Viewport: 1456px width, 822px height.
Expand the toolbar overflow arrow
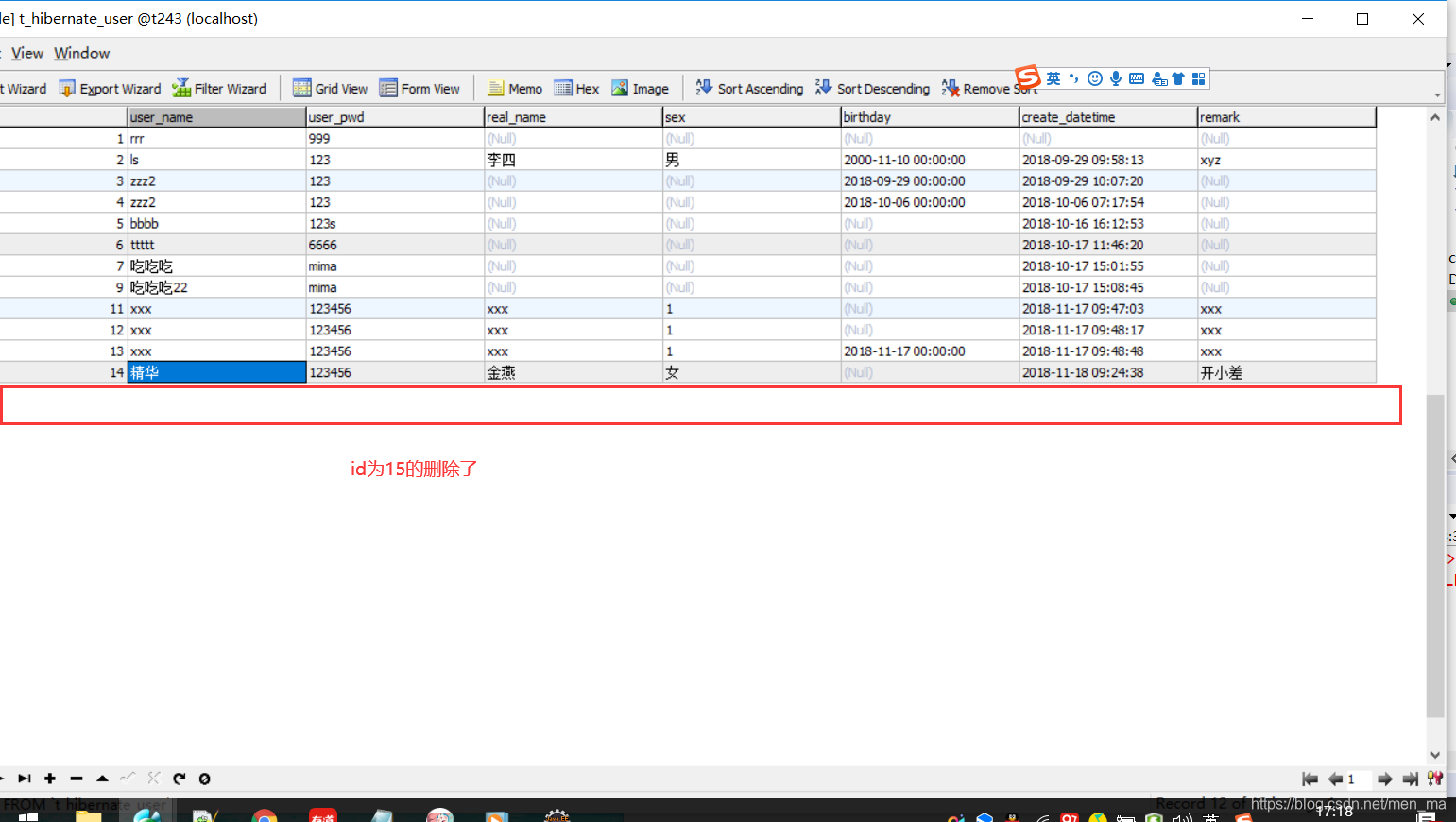(1438, 94)
